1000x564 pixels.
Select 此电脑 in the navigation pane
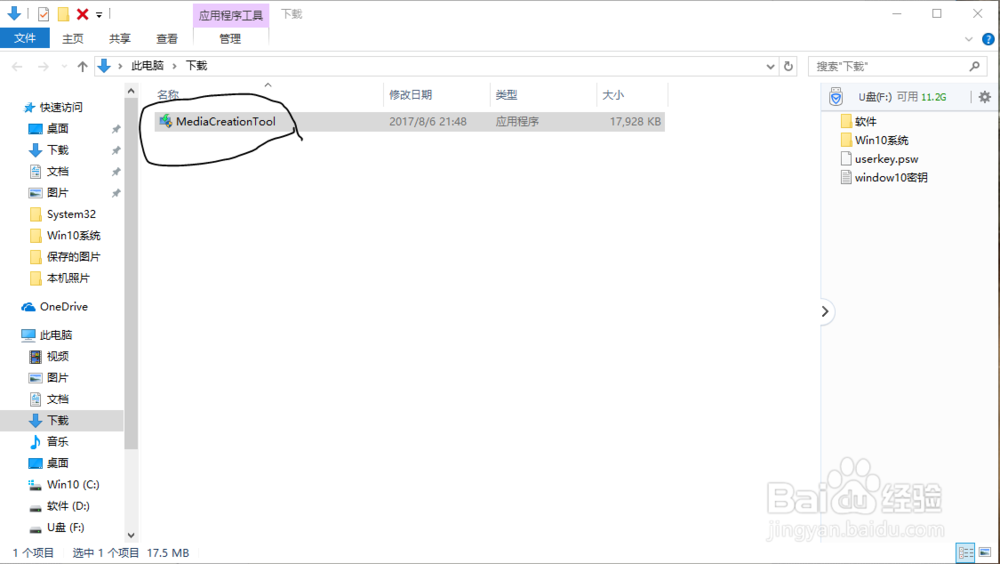55,335
